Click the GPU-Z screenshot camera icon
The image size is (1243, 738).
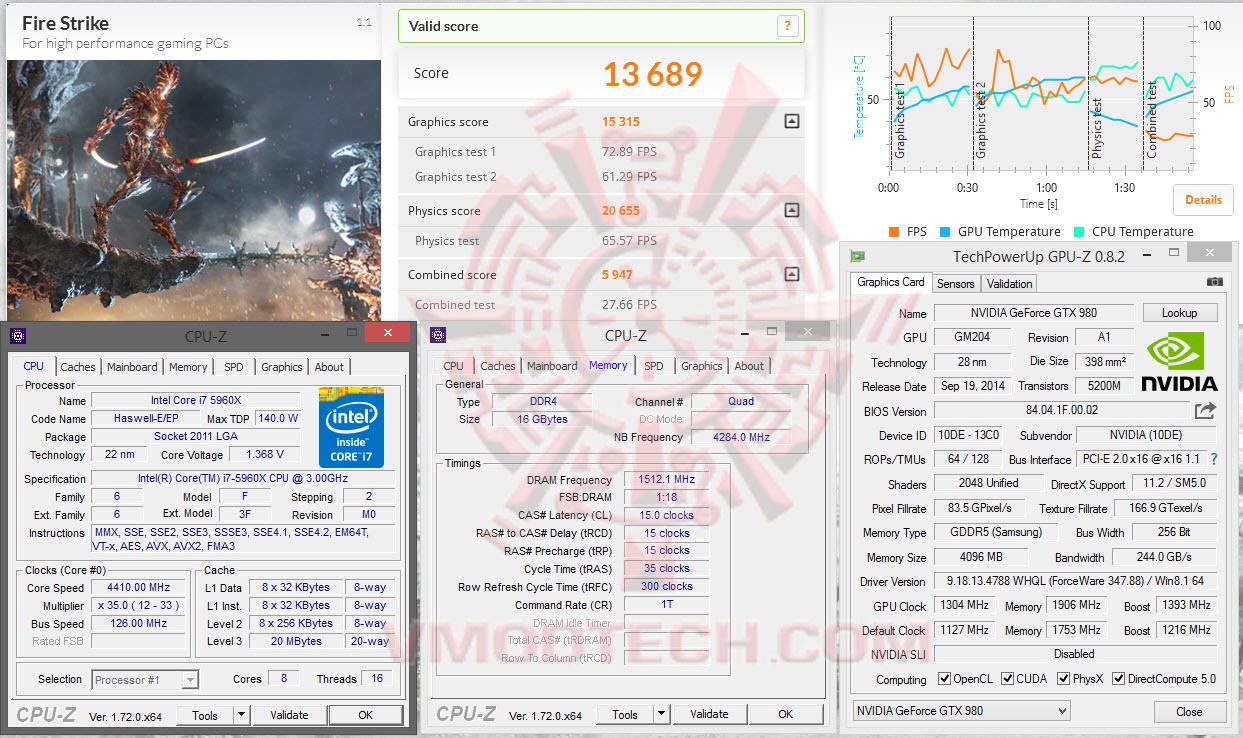1214,282
